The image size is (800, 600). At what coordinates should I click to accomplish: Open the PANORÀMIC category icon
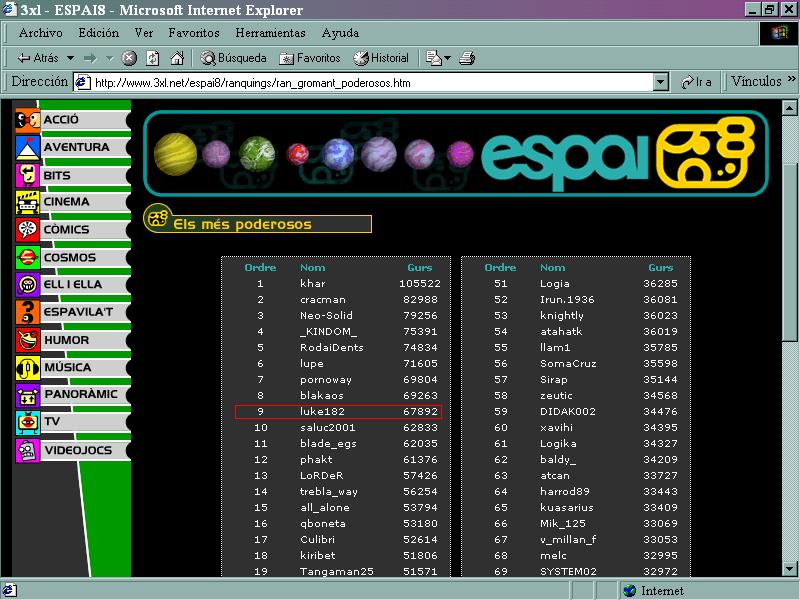click(28, 395)
